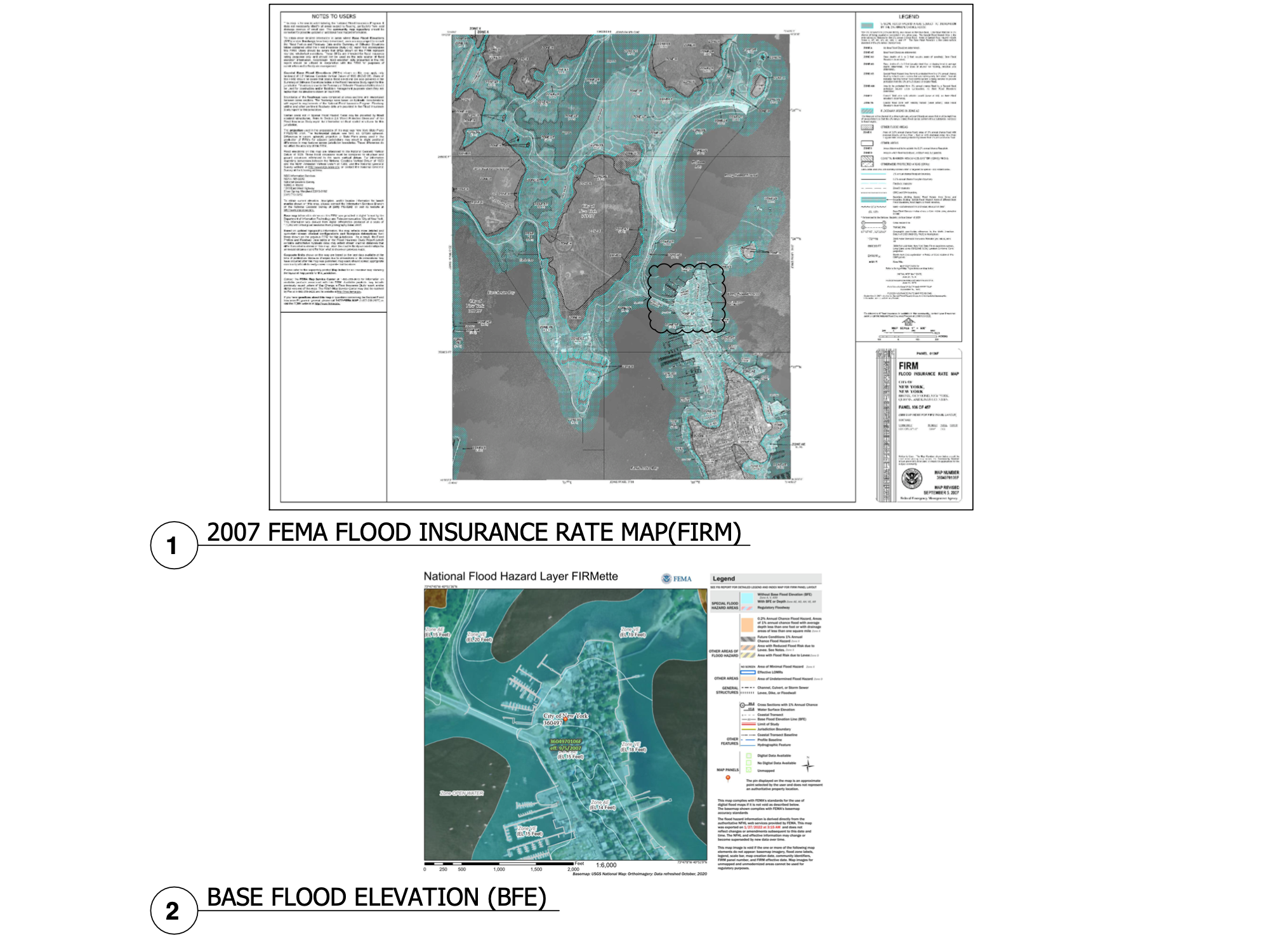
Task: Click City of New York 360497 map label
Action: tap(565, 719)
